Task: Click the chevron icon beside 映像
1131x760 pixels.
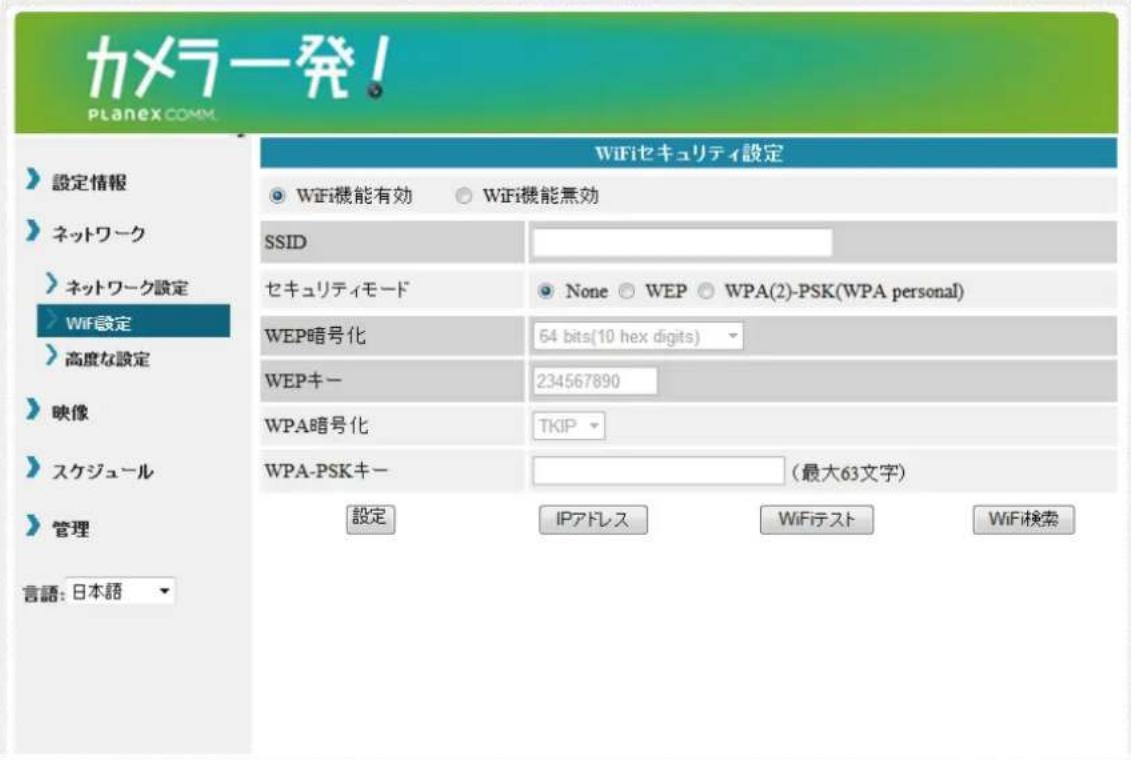Action: pos(32,409)
